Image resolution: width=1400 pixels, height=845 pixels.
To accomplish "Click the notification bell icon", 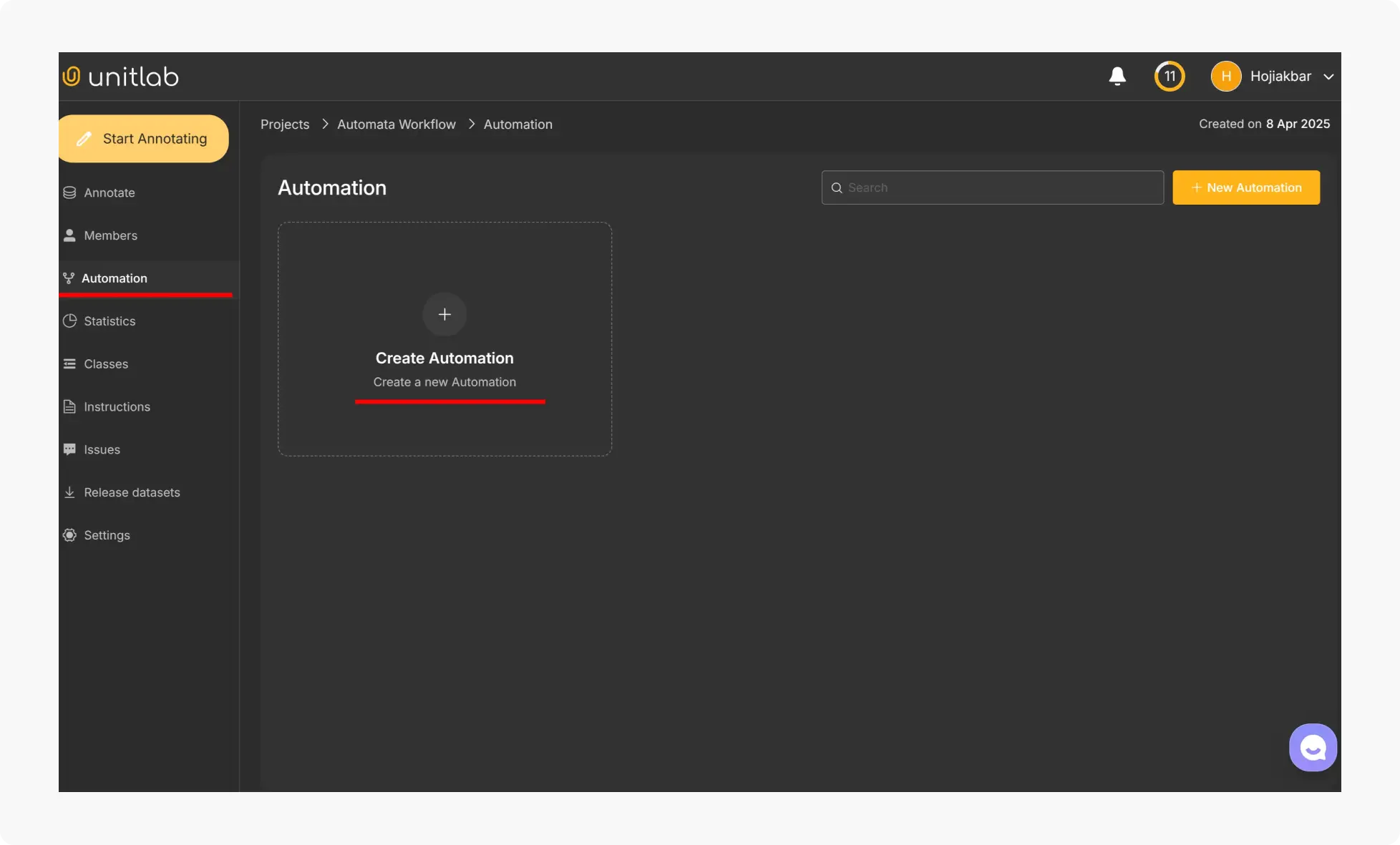I will [x=1117, y=77].
